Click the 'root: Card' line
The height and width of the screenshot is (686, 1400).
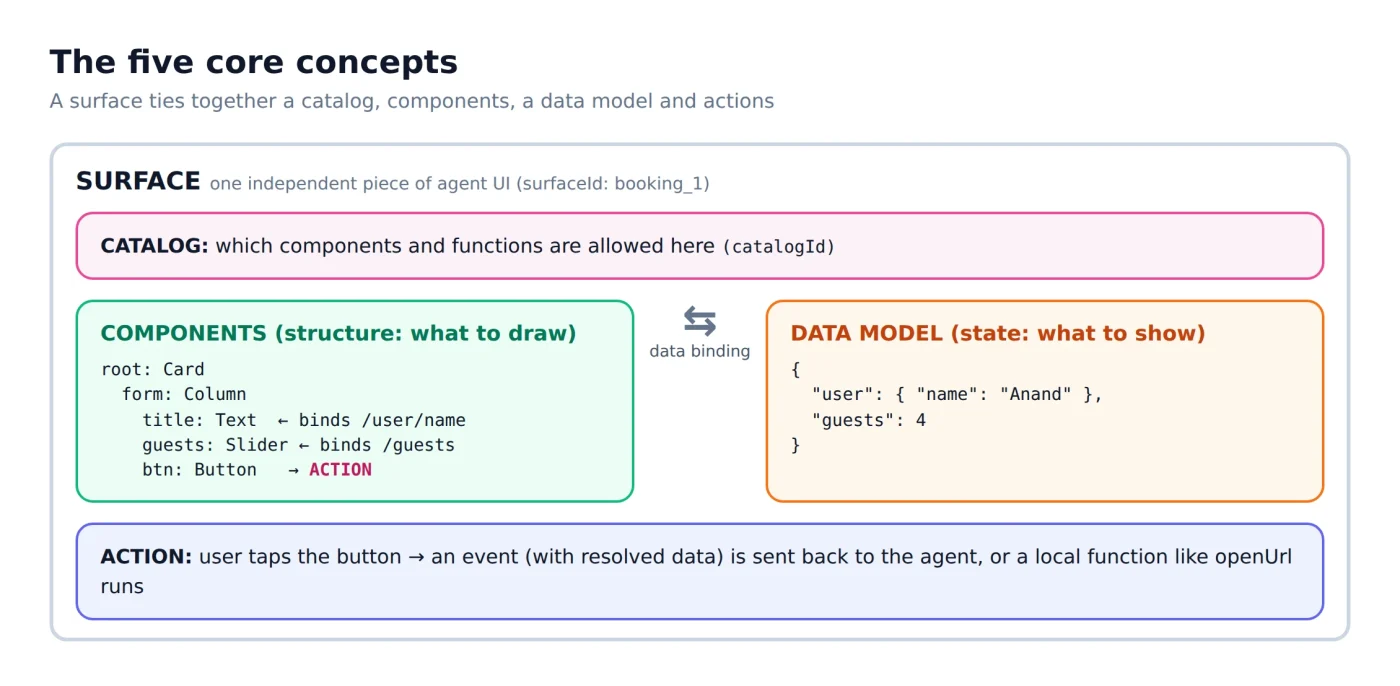coord(153,370)
